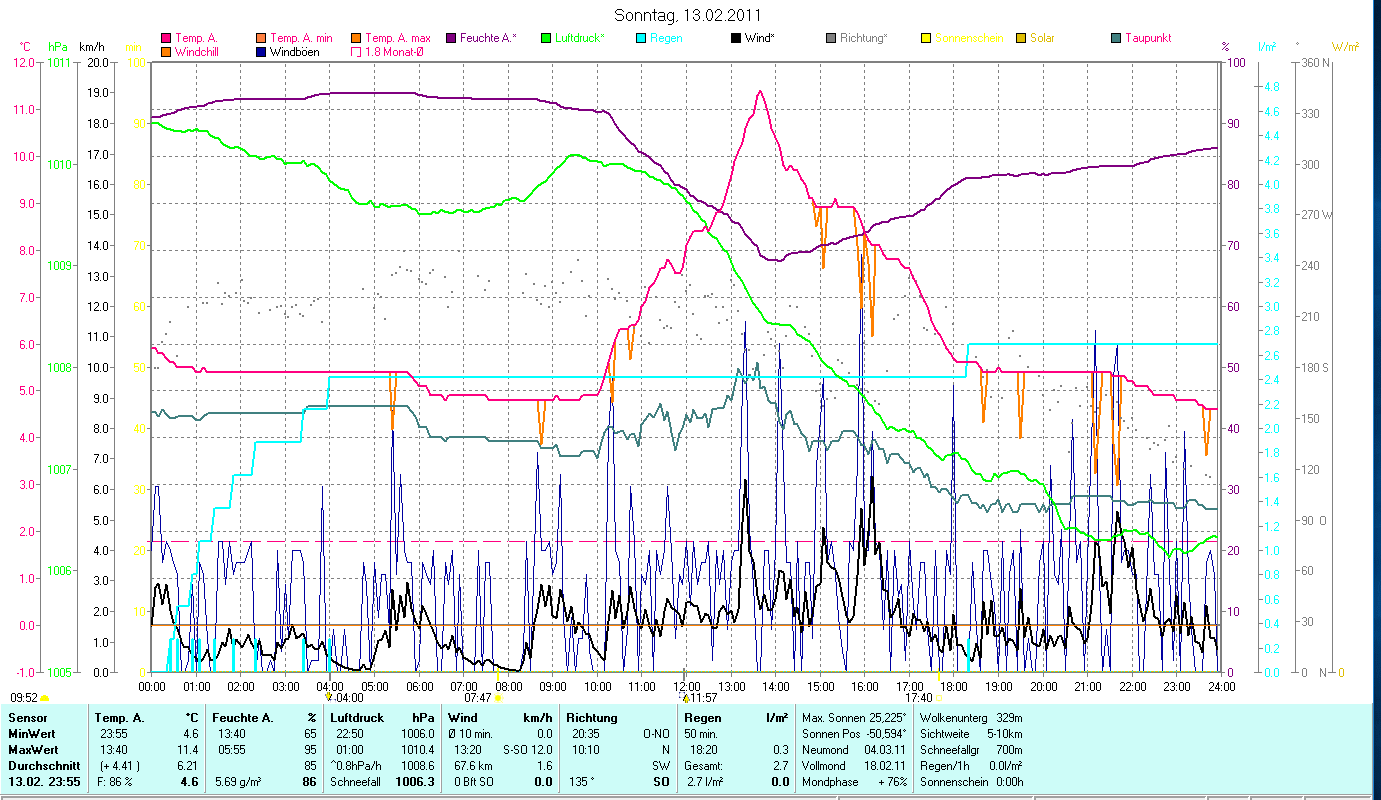Click the Sonnen Pos -50,594° entry
The height and width of the screenshot is (800, 1381).
tap(854, 733)
